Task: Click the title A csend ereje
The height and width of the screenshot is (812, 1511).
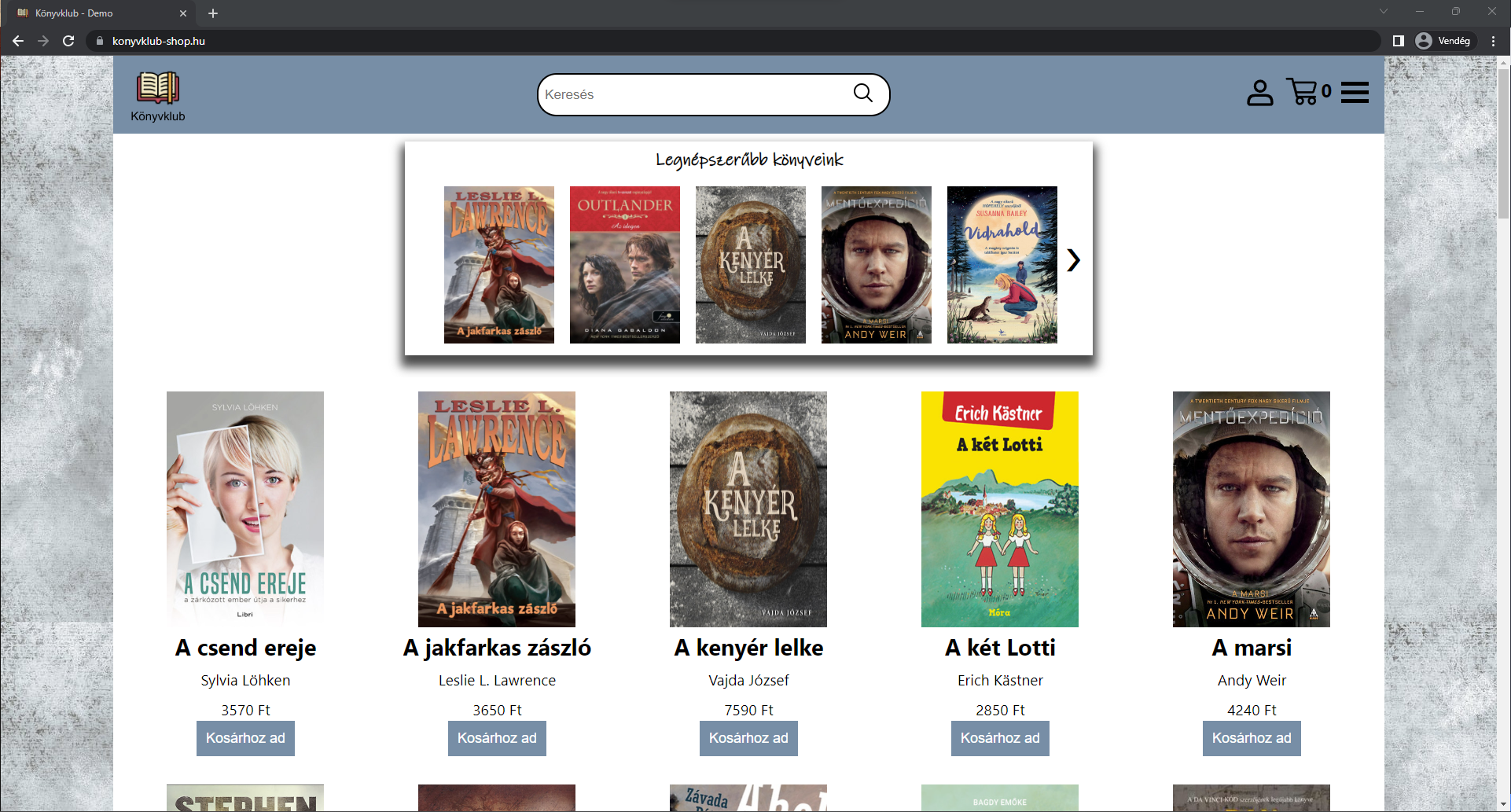Action: [245, 648]
